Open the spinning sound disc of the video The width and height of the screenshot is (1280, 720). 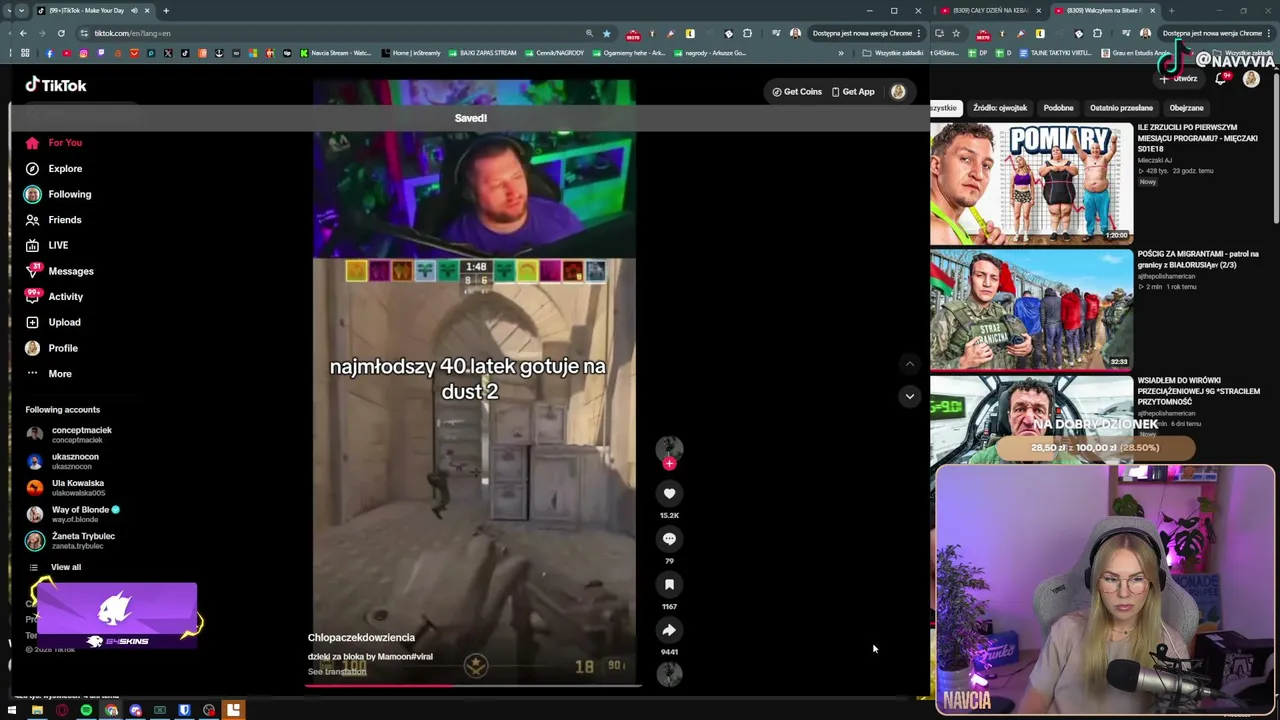669,675
